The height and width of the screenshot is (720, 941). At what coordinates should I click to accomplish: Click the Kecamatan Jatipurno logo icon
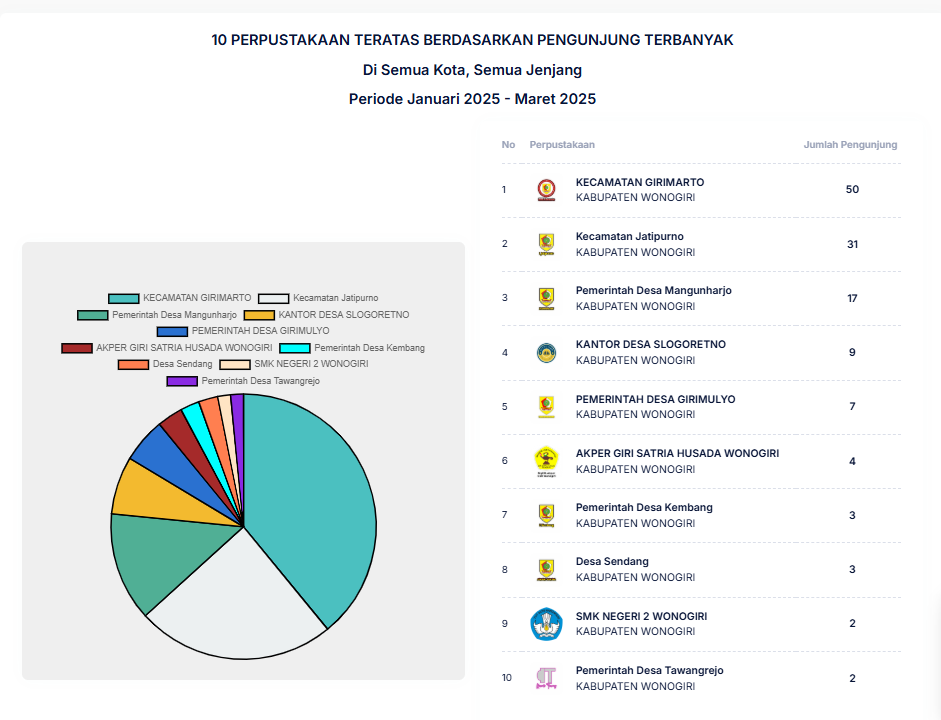click(x=546, y=244)
